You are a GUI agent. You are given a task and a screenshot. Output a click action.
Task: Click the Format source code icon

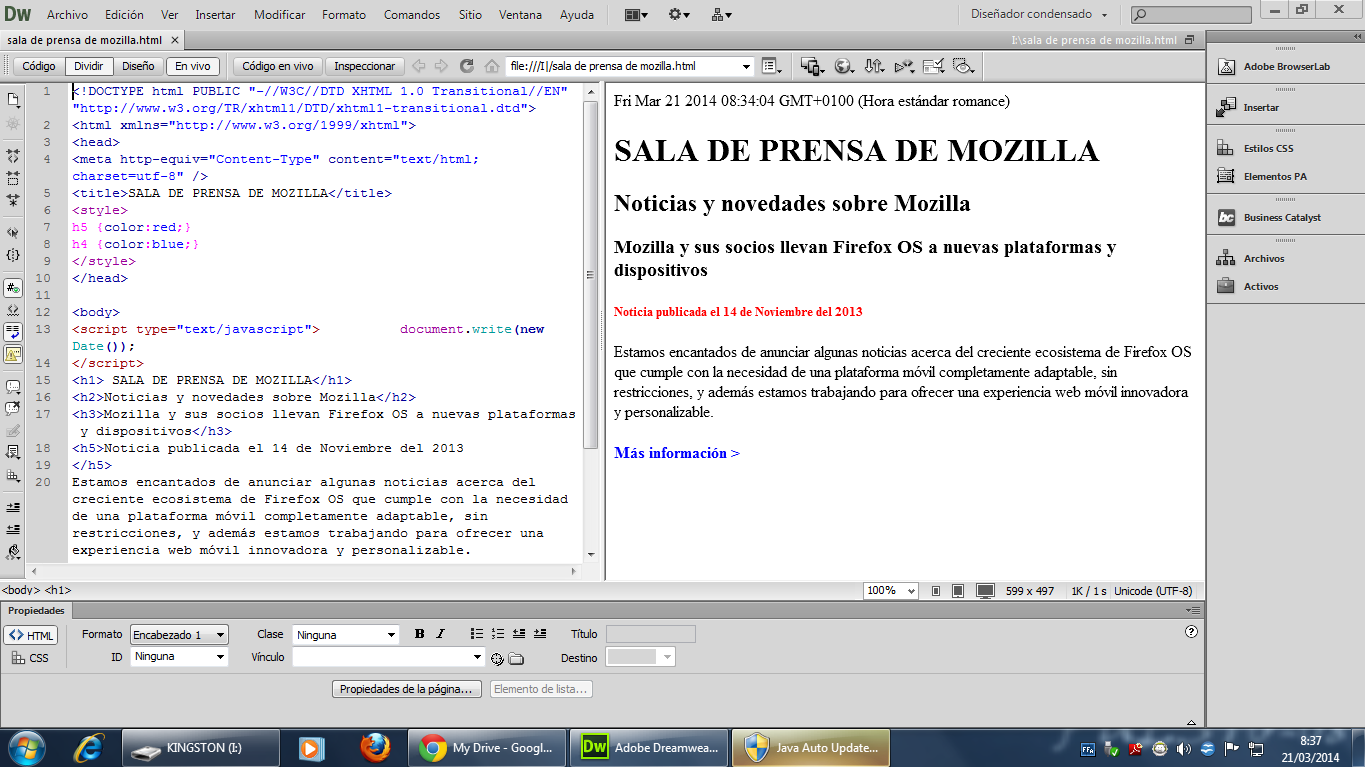(13, 551)
